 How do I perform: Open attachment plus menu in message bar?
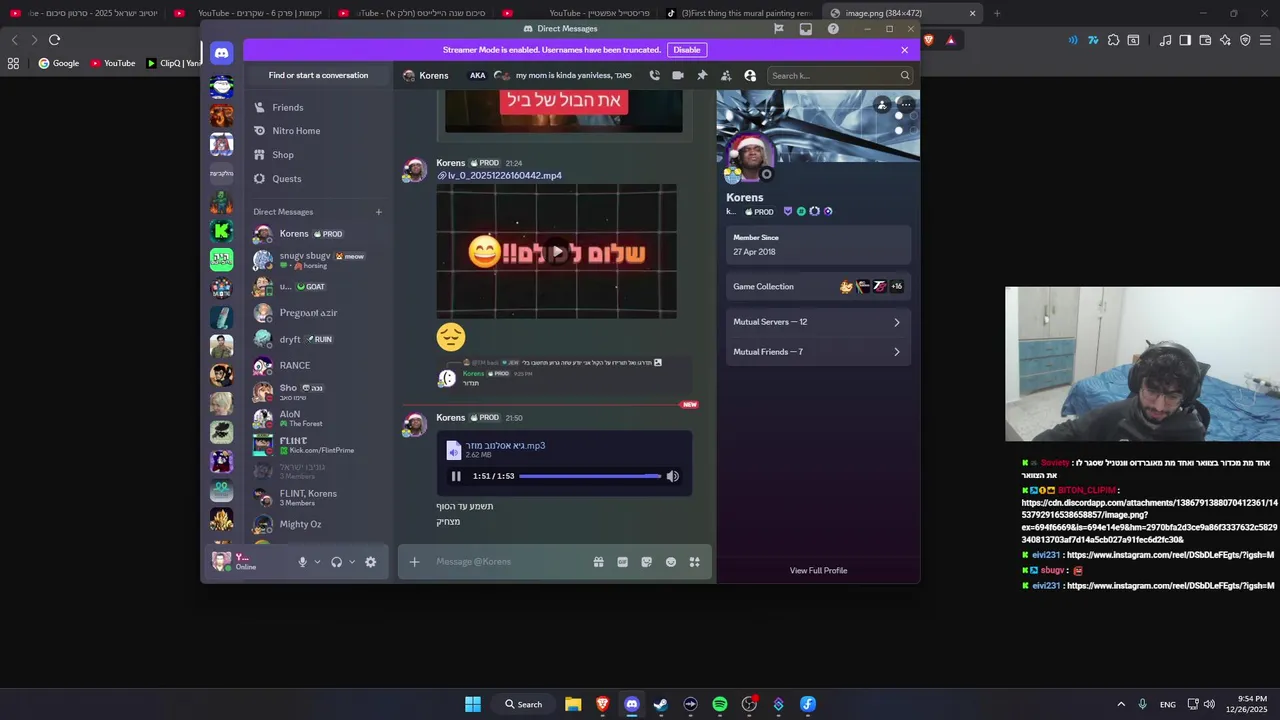(x=414, y=562)
